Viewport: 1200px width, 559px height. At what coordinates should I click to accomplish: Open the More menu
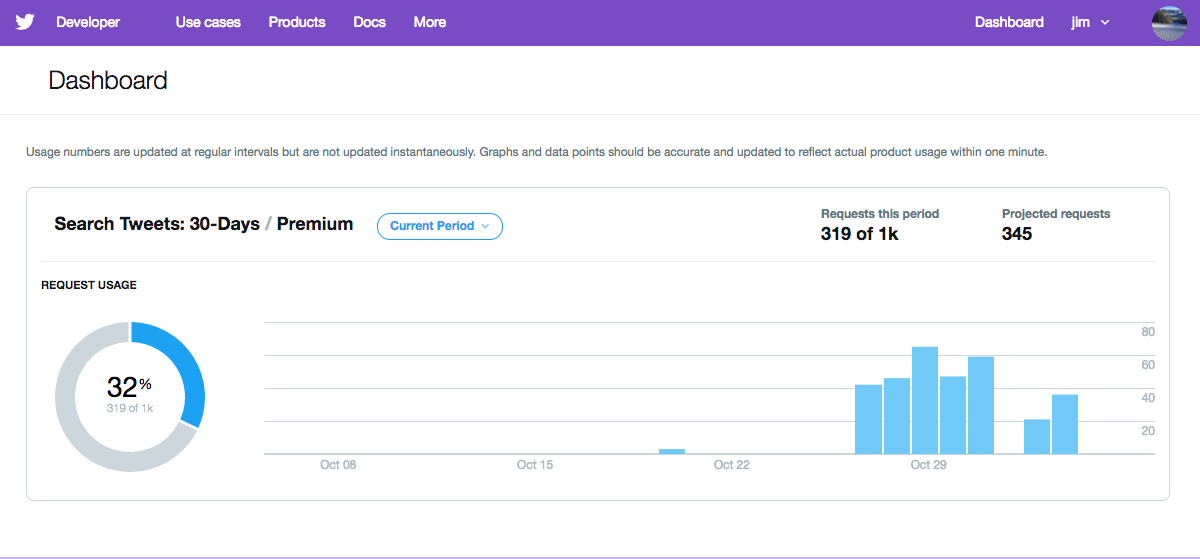pyautogui.click(x=430, y=22)
